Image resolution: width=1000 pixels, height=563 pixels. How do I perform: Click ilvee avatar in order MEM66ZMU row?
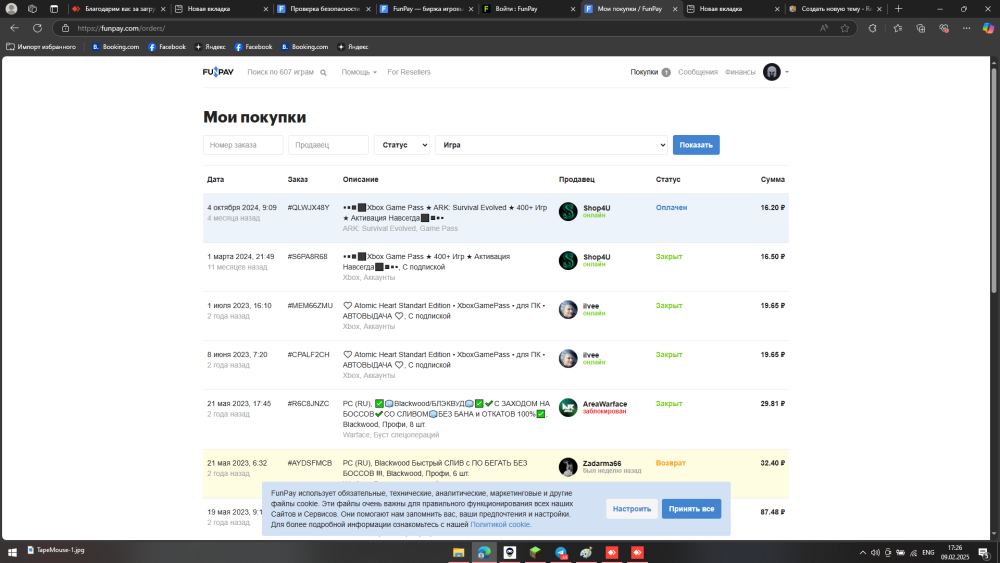[568, 309]
